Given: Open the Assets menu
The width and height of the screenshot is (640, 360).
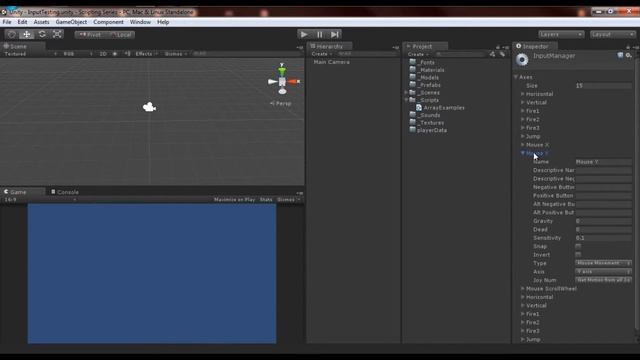Looking at the screenshot, I should tap(41, 22).
